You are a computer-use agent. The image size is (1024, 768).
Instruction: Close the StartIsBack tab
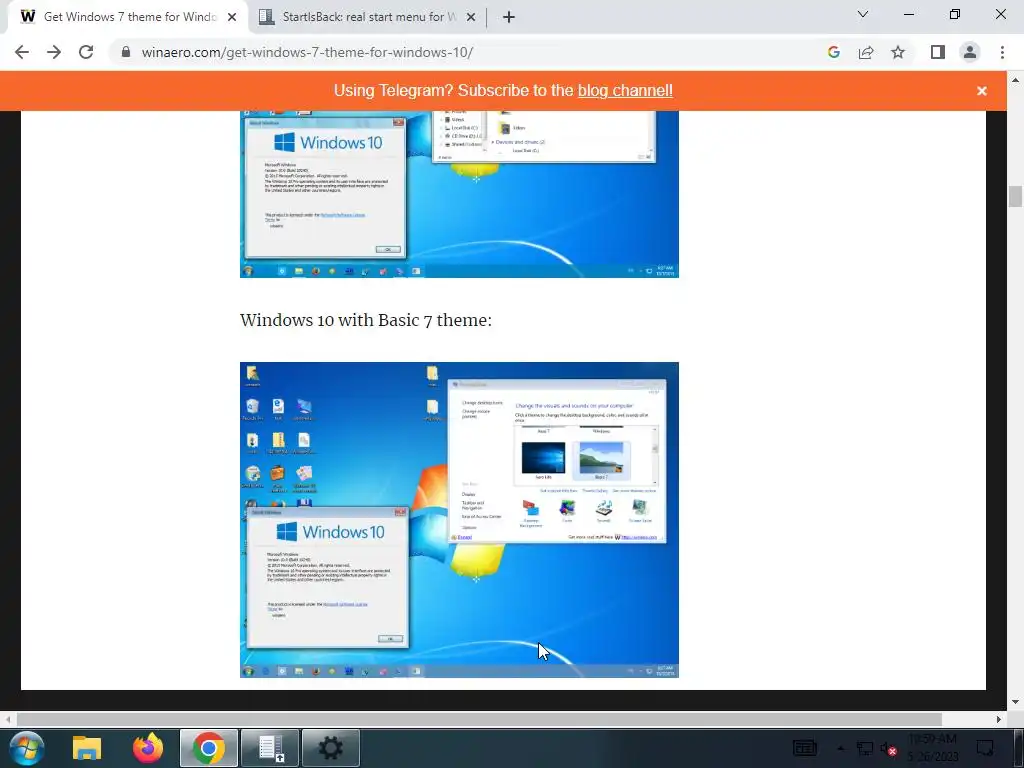(x=471, y=17)
